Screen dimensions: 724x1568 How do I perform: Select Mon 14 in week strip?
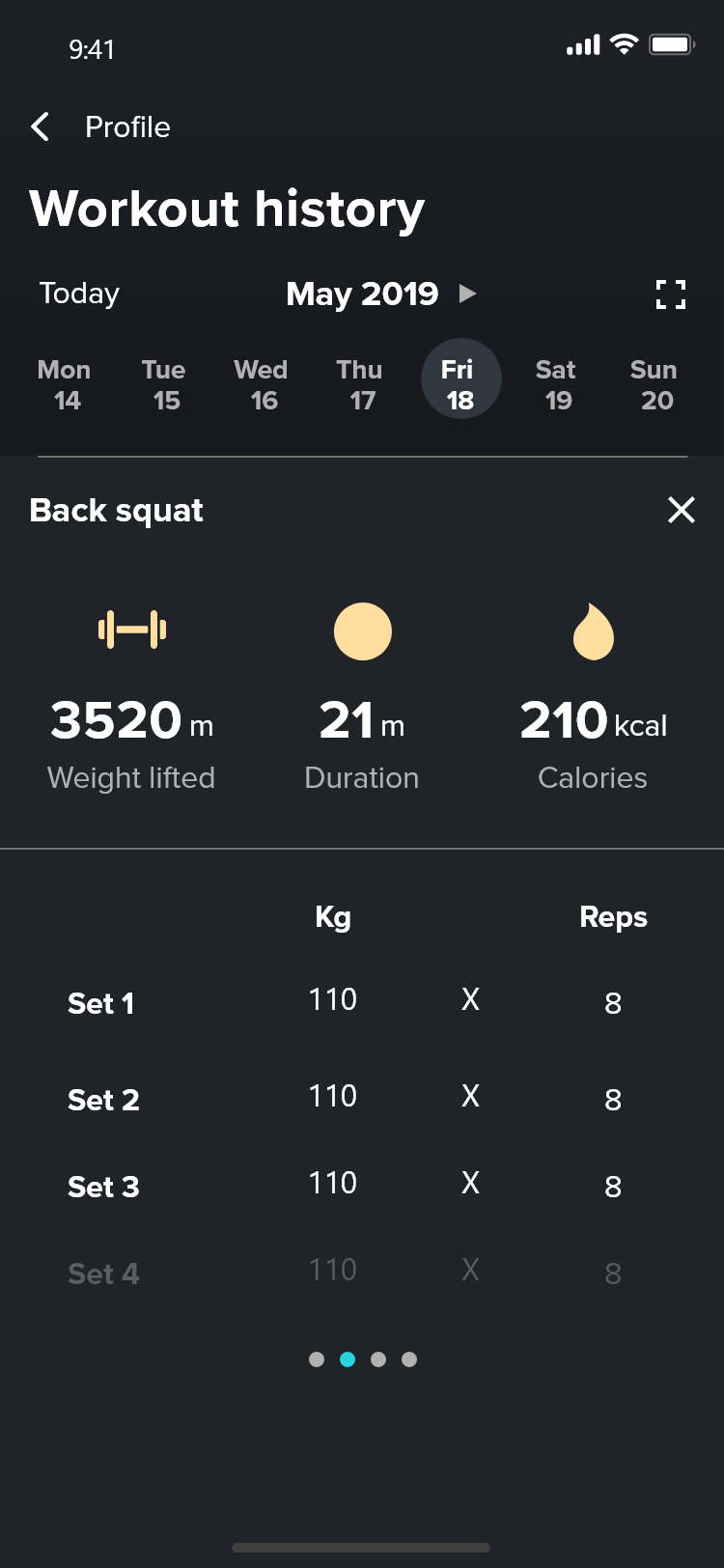click(65, 385)
